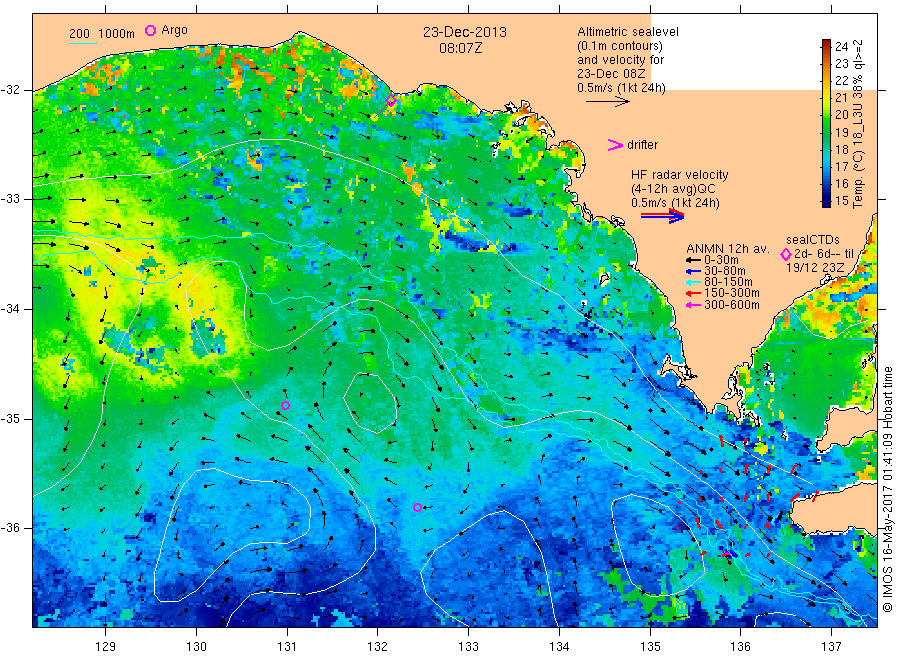Click the '23-Dec-2013' date title
Screen dimensions: 900x660
click(x=465, y=32)
